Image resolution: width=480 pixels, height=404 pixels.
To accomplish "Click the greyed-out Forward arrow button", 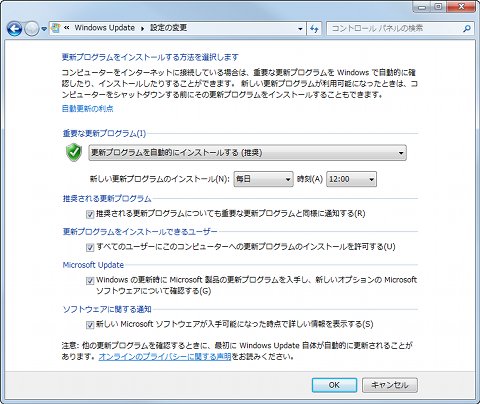I will [32, 29].
